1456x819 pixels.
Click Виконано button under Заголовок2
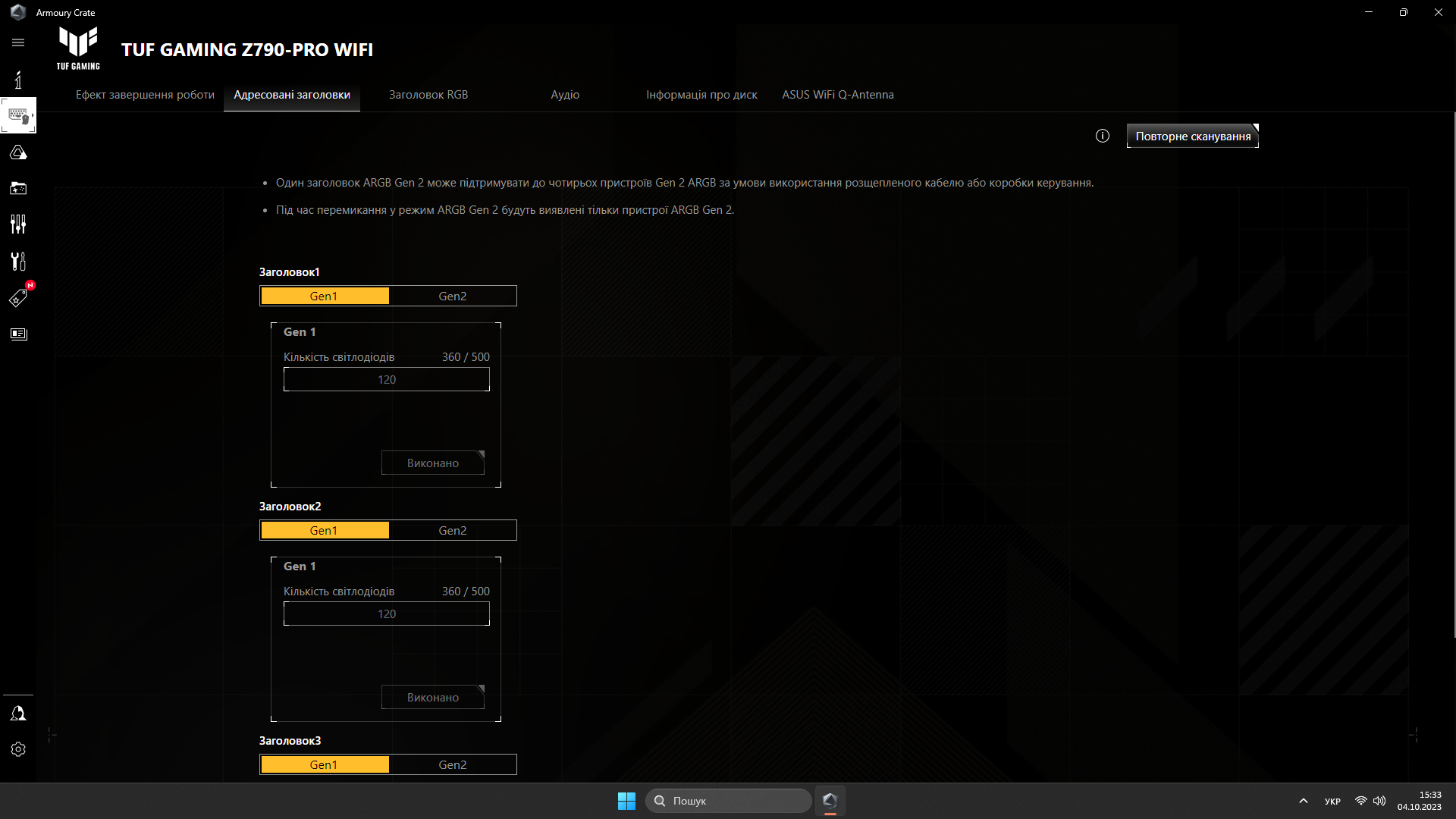click(x=433, y=697)
